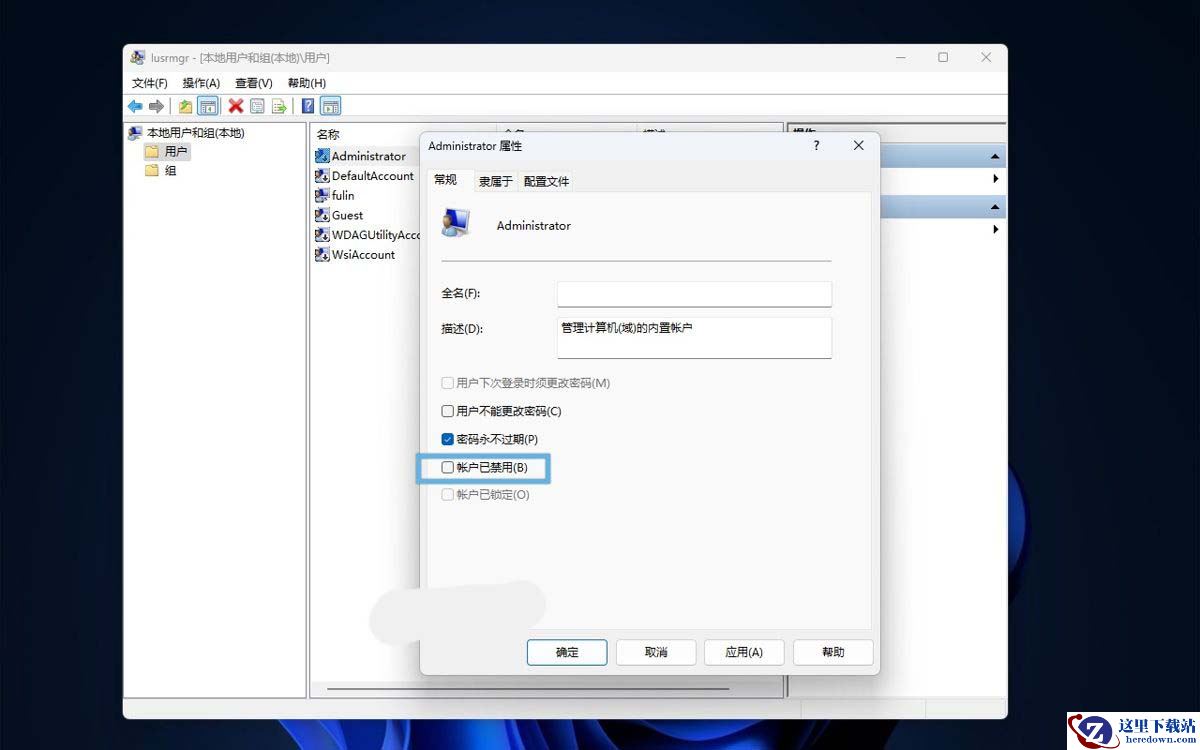This screenshot has width=1200, height=750.
Task: Select 本地用户和组(本地) root node
Action: point(187,133)
